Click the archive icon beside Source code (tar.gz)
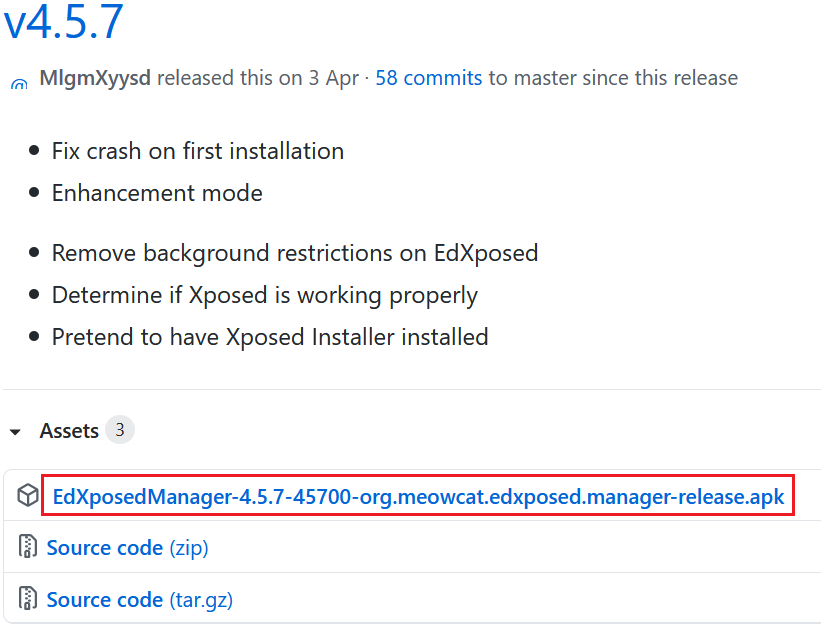 click(28, 598)
